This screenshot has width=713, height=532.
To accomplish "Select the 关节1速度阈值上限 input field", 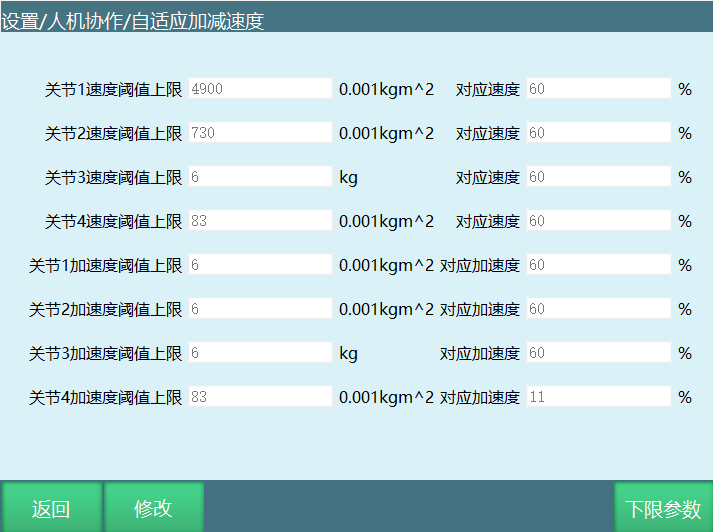I will [x=260, y=89].
